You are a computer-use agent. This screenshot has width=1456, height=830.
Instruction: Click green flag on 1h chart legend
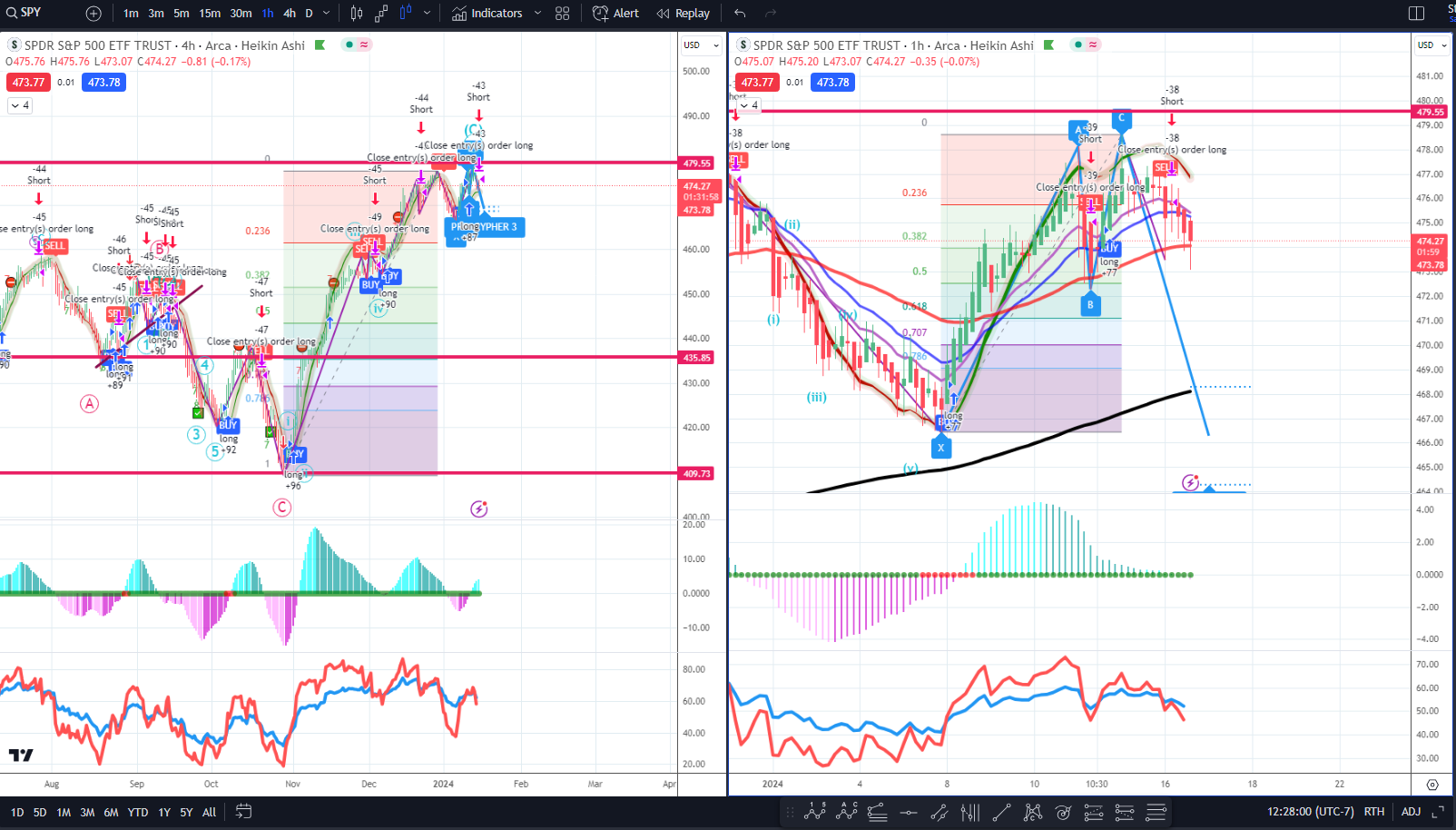point(1048,44)
